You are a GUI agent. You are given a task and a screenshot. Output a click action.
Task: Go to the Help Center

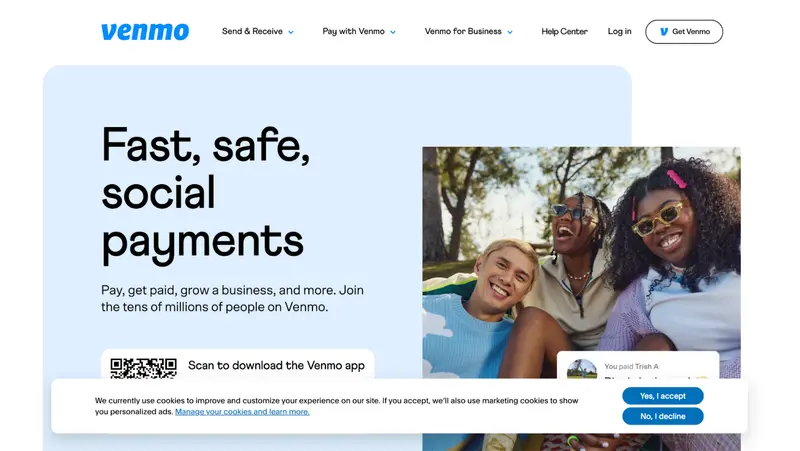click(564, 32)
